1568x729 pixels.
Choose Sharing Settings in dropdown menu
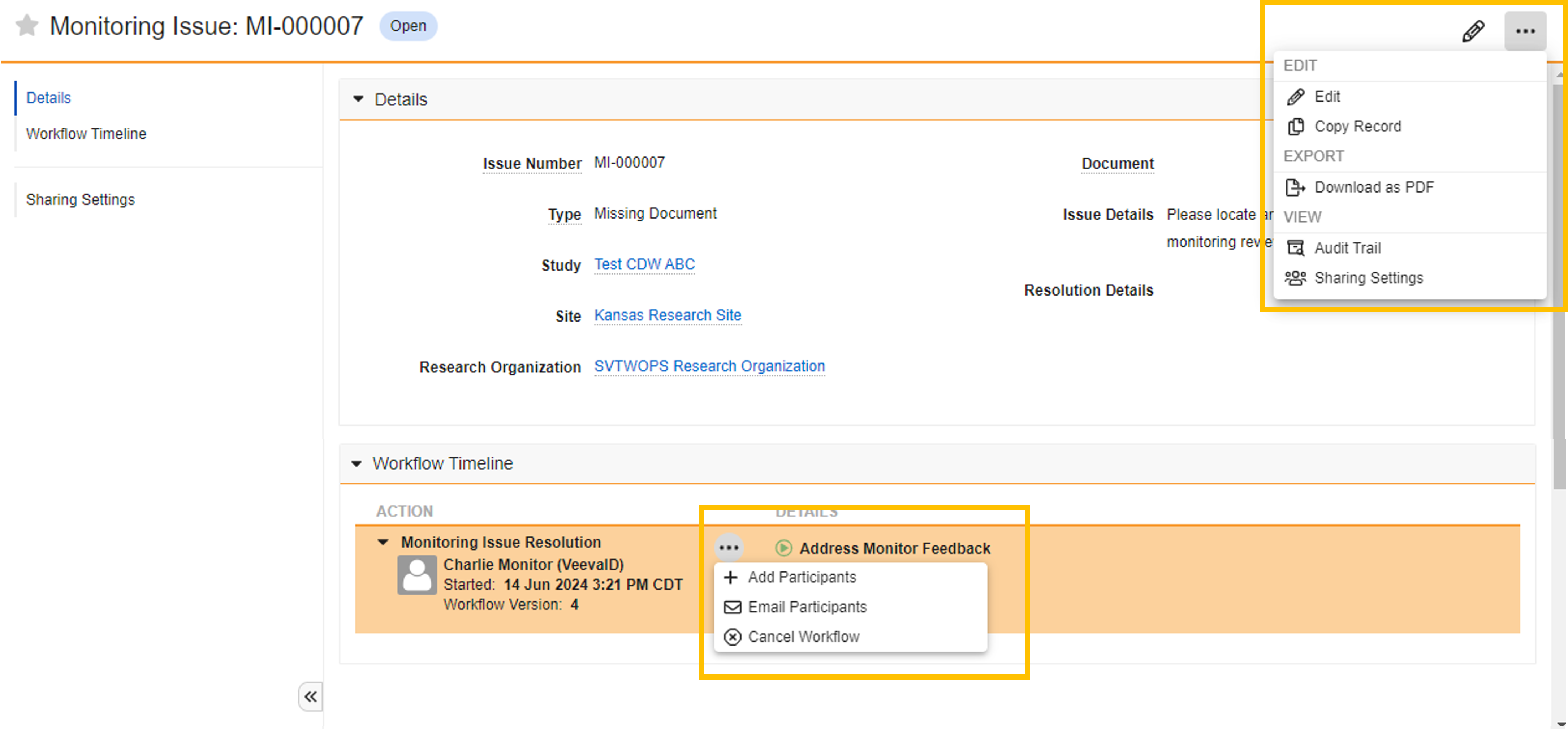(1368, 278)
